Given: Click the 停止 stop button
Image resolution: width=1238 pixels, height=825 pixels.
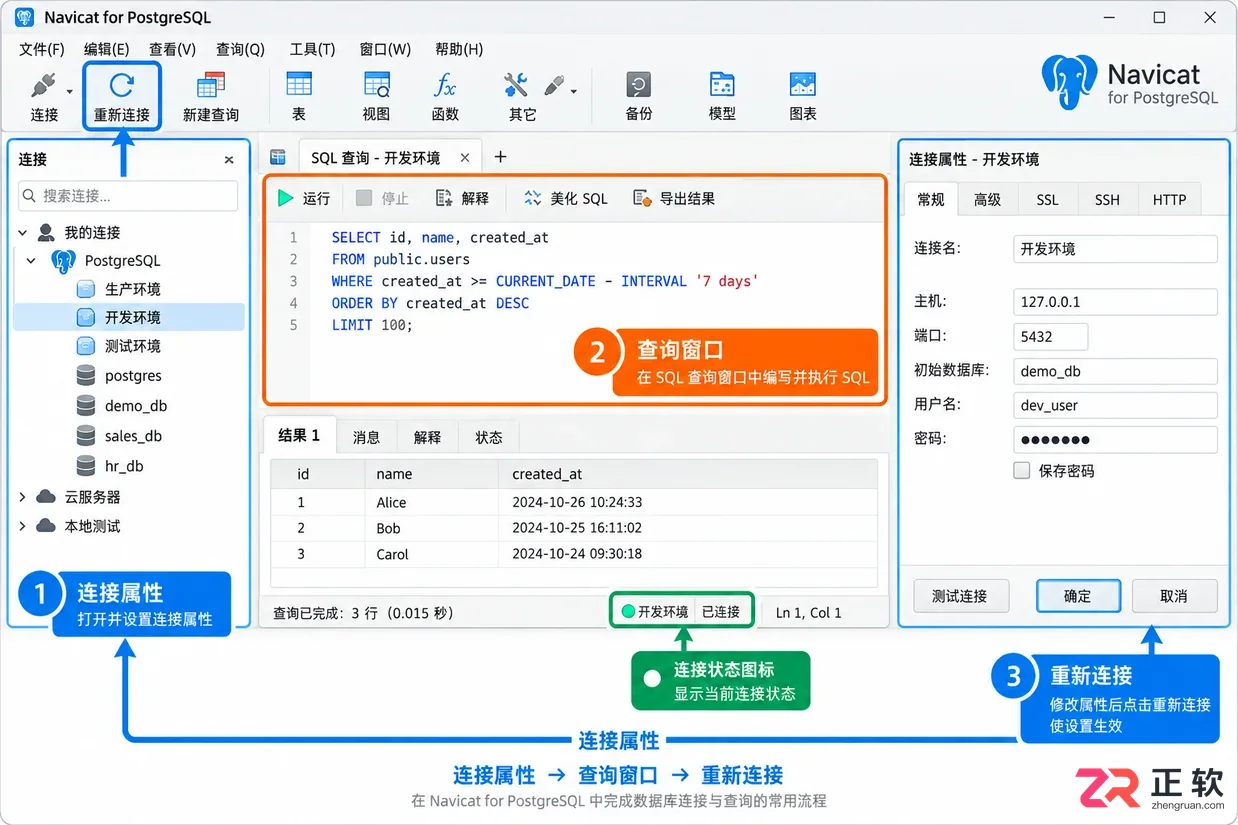Looking at the screenshot, I should click(384, 199).
